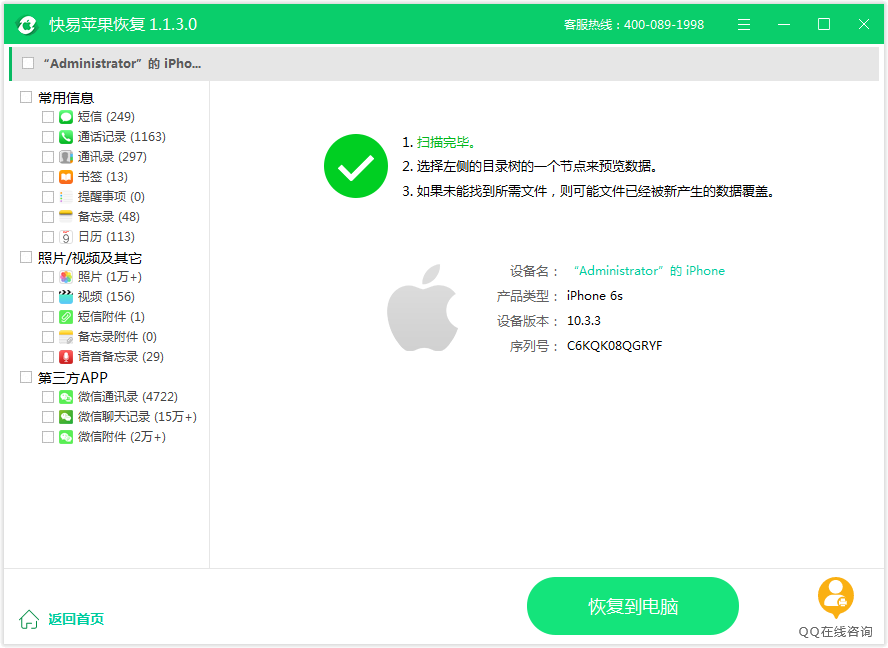Click the 通讯录 contacts icon

(66, 157)
